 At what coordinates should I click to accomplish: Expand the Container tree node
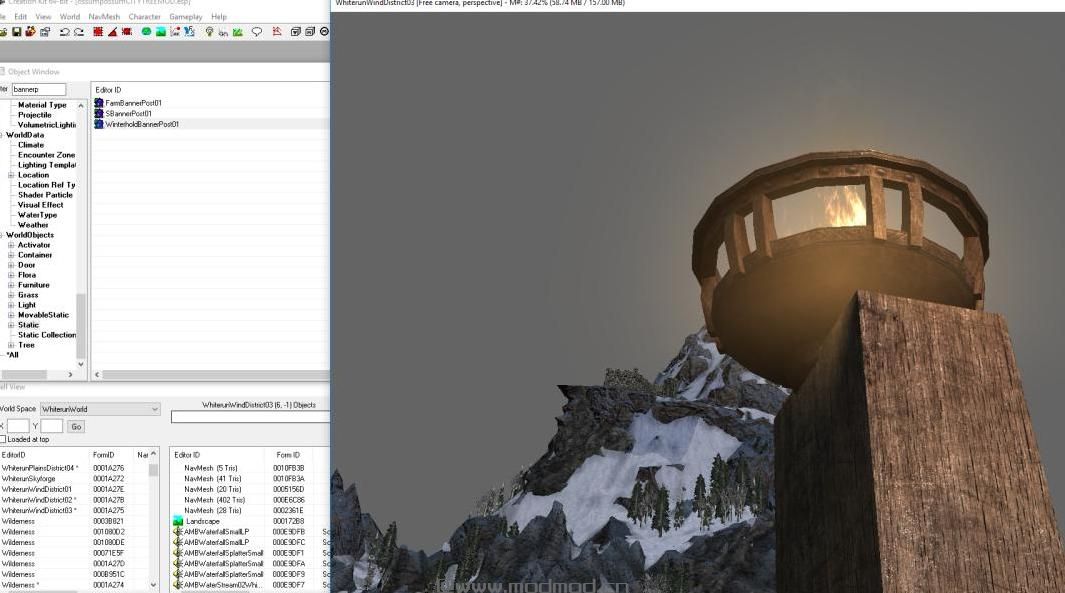point(11,255)
